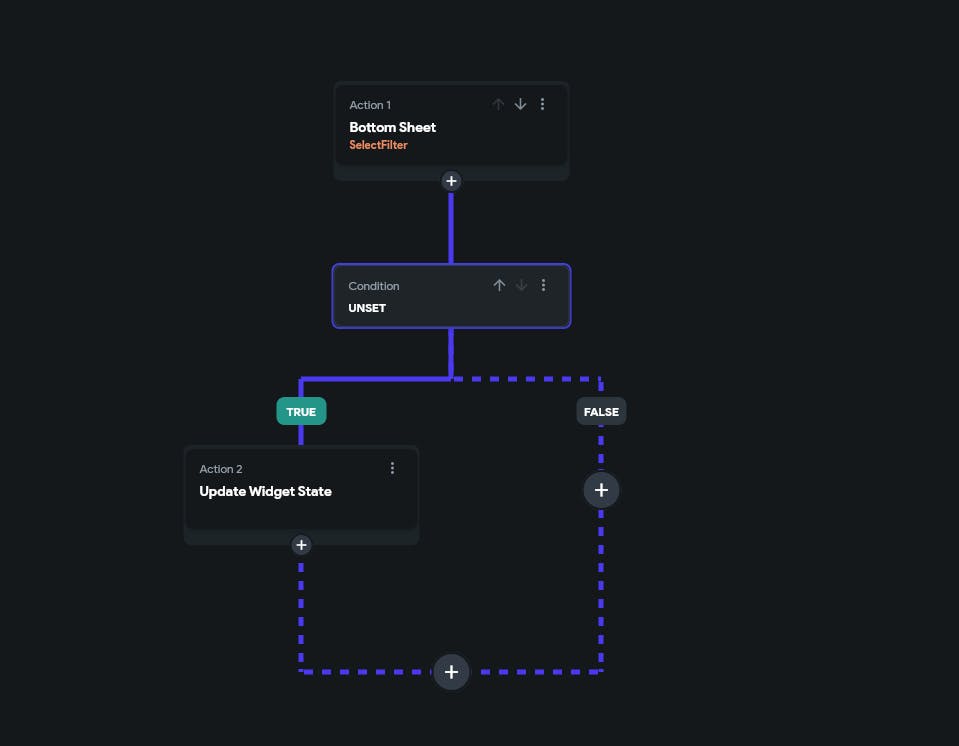
Task: Click the dimmed down arrow on Condition
Action: click(x=521, y=286)
